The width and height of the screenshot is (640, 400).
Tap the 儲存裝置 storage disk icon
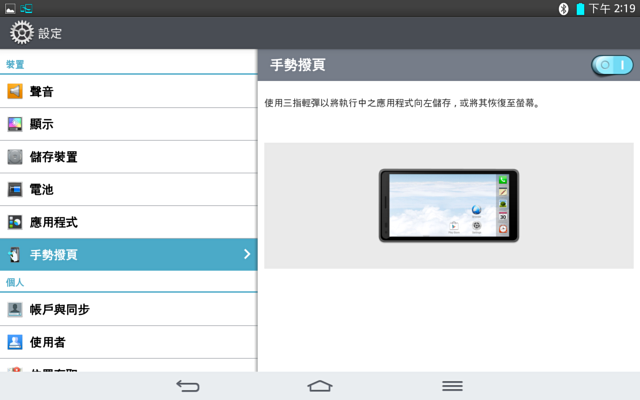tap(15, 156)
